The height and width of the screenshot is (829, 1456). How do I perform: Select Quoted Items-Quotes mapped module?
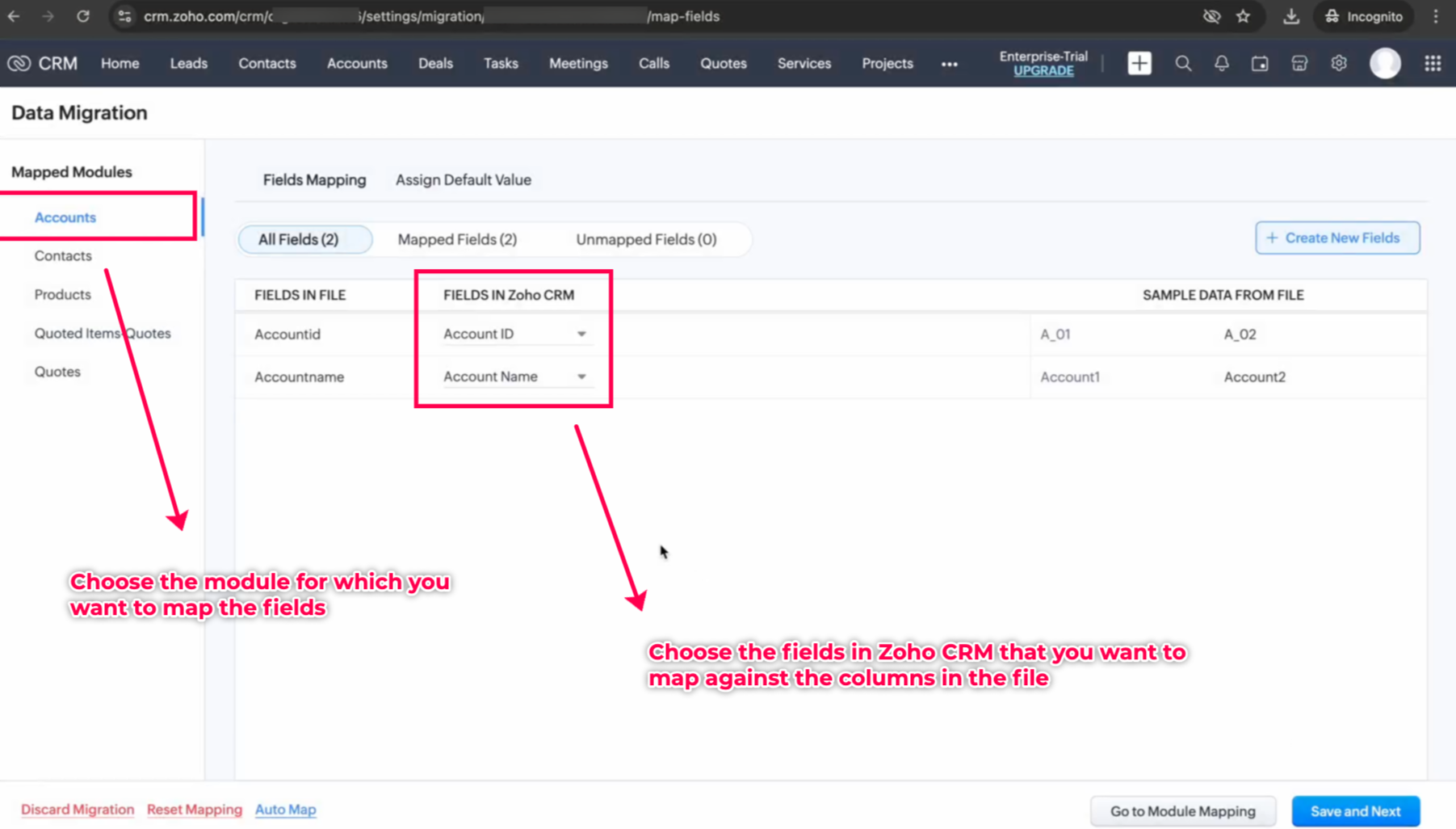[103, 334]
